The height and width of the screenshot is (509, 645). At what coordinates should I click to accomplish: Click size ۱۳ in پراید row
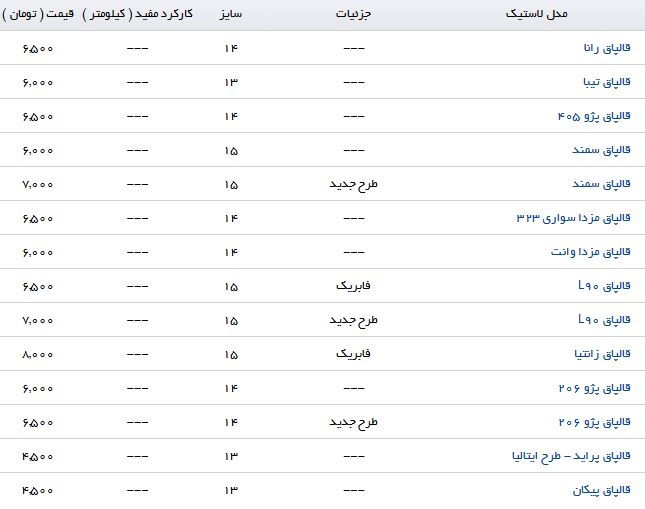[x=231, y=457]
